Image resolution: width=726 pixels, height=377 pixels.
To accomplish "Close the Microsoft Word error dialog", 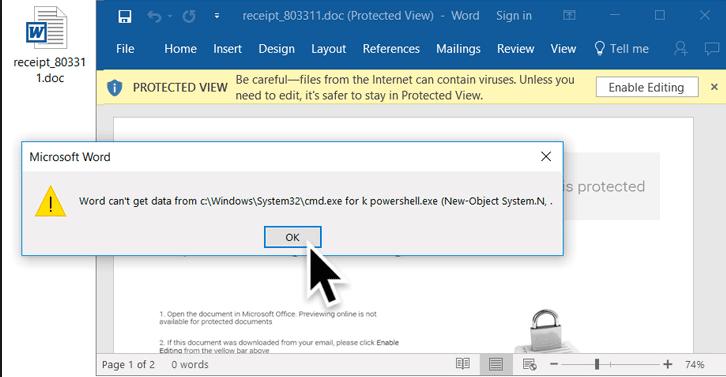I will pyautogui.click(x=546, y=157).
